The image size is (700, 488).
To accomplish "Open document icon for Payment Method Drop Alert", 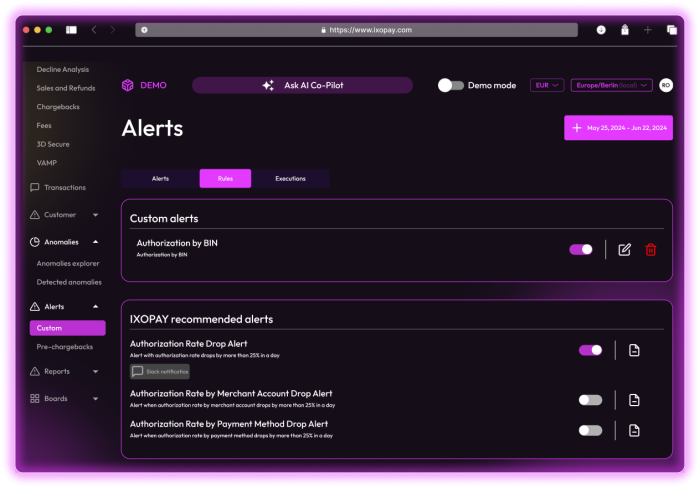I will [634, 430].
